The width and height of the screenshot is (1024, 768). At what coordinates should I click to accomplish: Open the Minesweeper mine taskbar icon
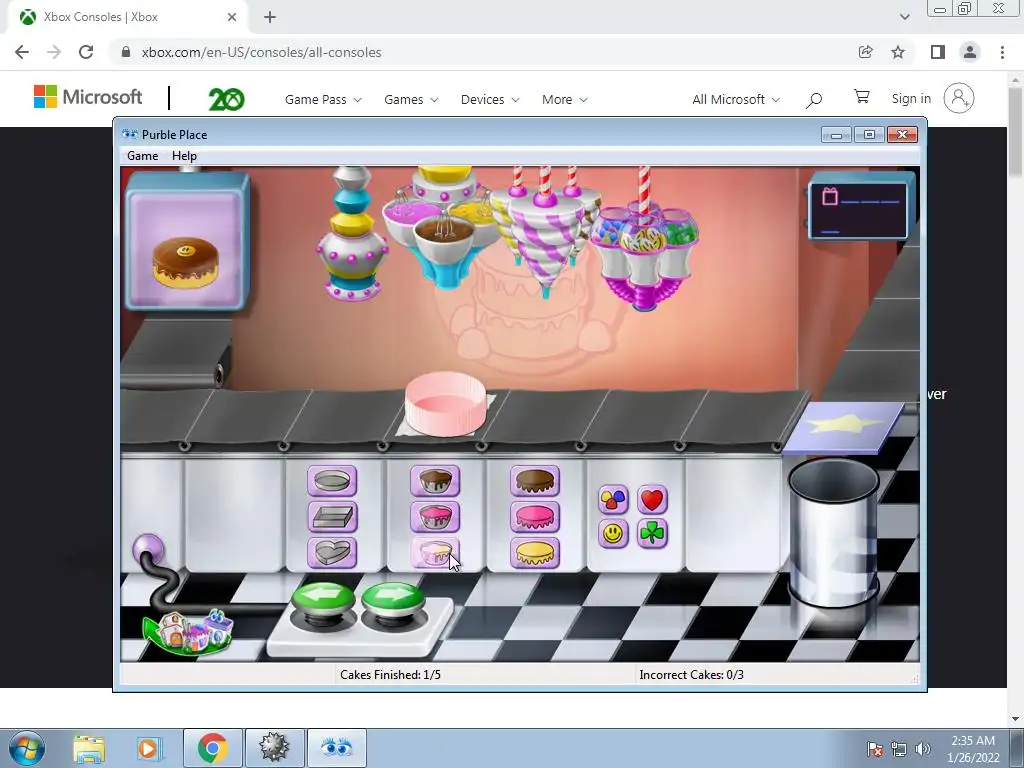point(274,748)
